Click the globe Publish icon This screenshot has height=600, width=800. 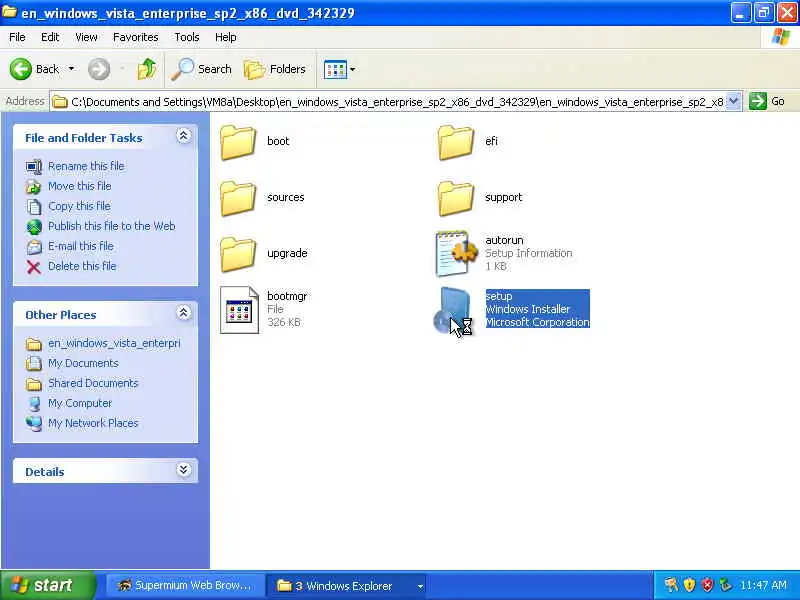tap(34, 227)
